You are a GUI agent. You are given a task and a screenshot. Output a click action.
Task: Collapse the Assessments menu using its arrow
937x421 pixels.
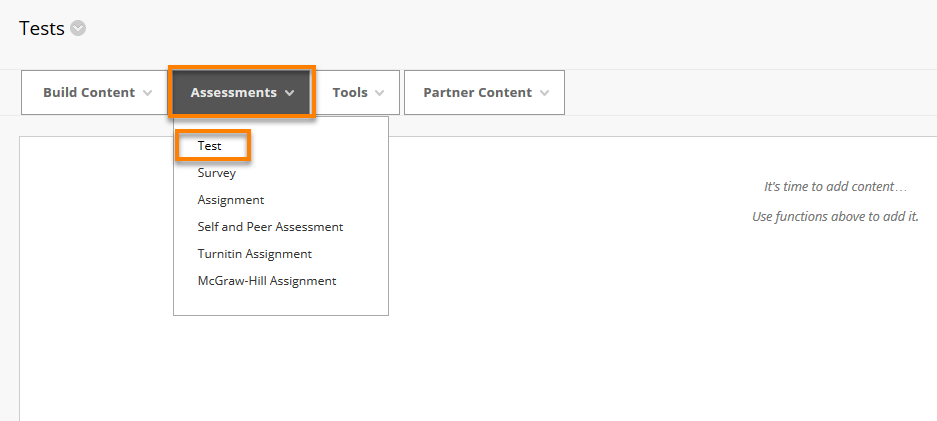coord(290,93)
